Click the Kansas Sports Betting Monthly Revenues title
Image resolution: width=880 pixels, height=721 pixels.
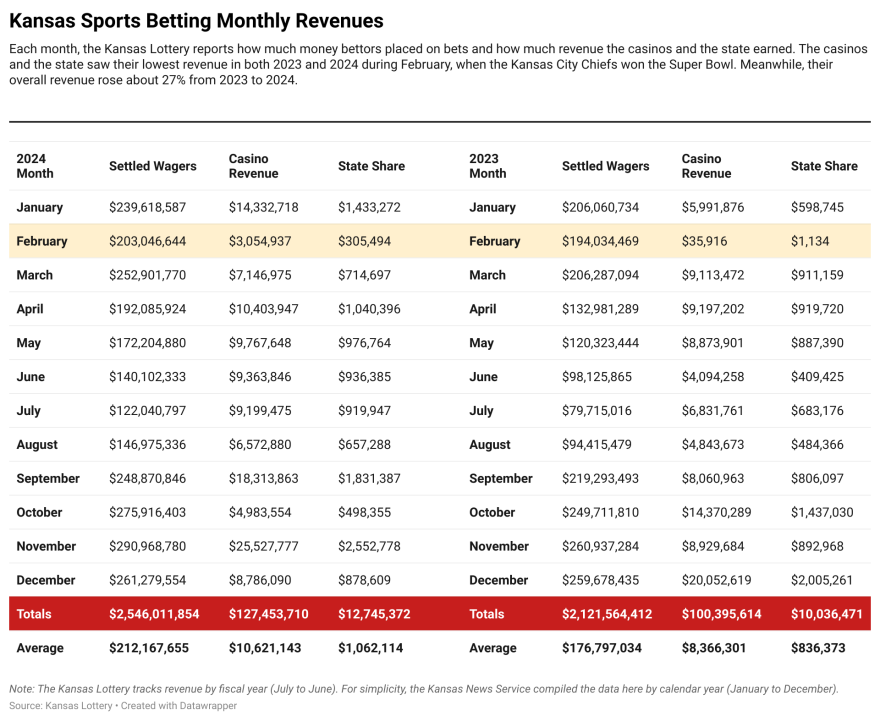pyautogui.click(x=196, y=20)
